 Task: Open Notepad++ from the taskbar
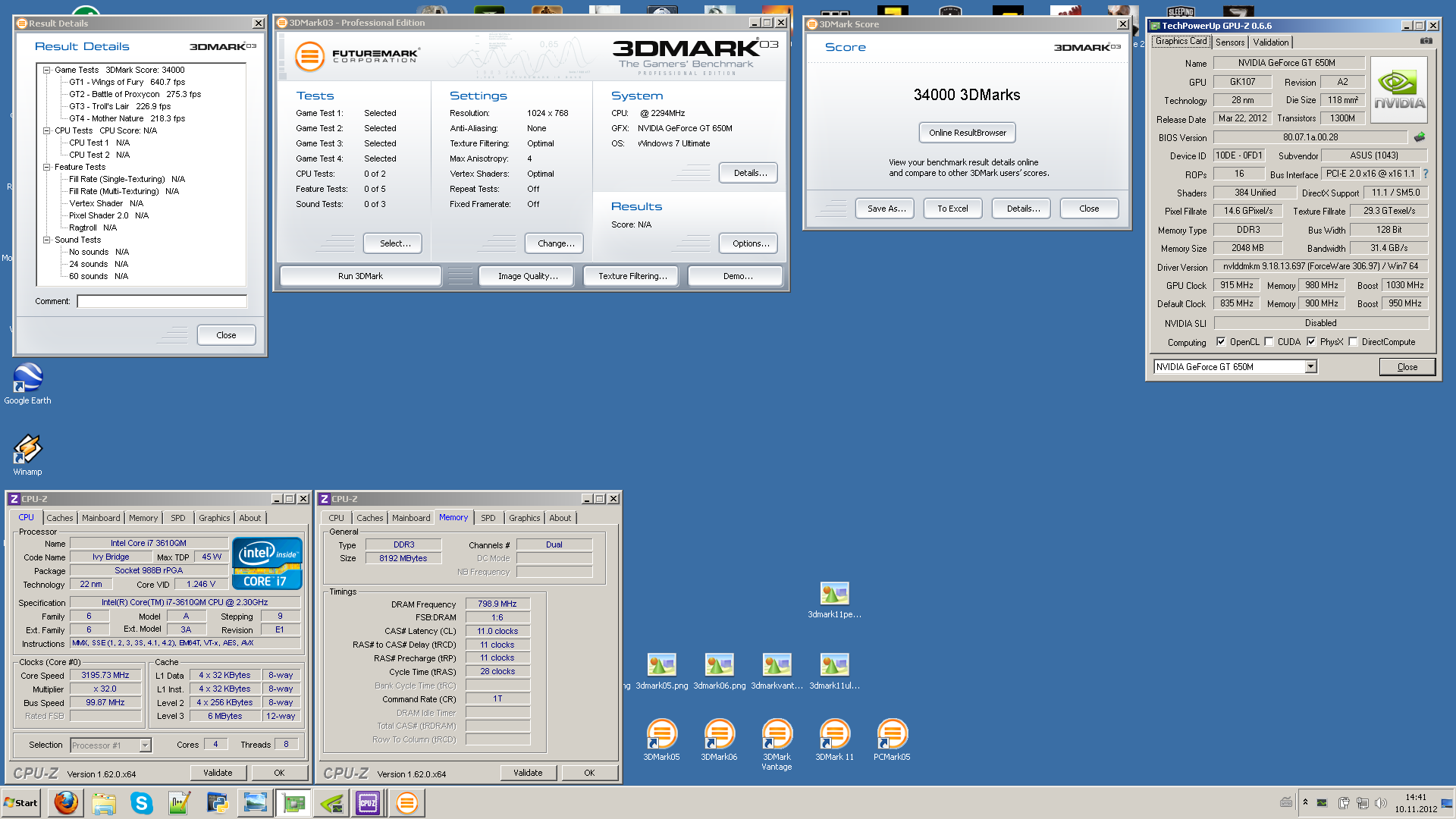coord(180,802)
